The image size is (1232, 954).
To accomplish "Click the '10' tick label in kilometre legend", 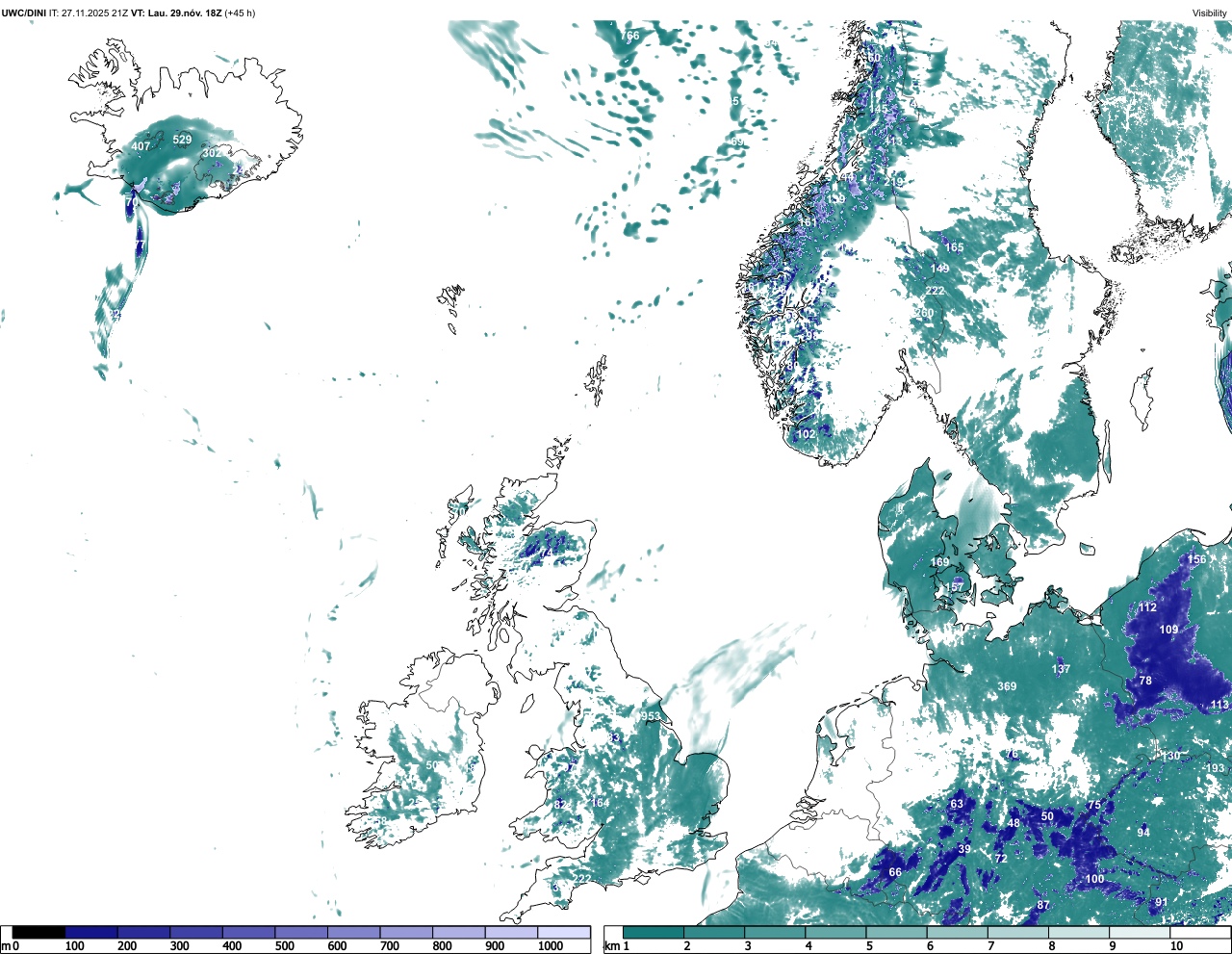I will click(x=1176, y=946).
